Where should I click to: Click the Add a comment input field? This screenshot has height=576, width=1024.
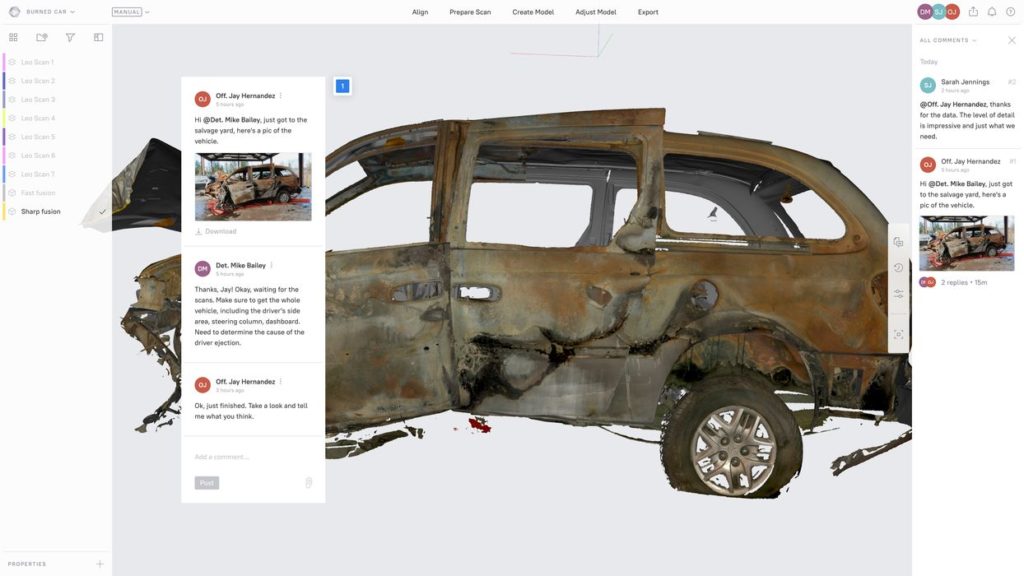250,457
